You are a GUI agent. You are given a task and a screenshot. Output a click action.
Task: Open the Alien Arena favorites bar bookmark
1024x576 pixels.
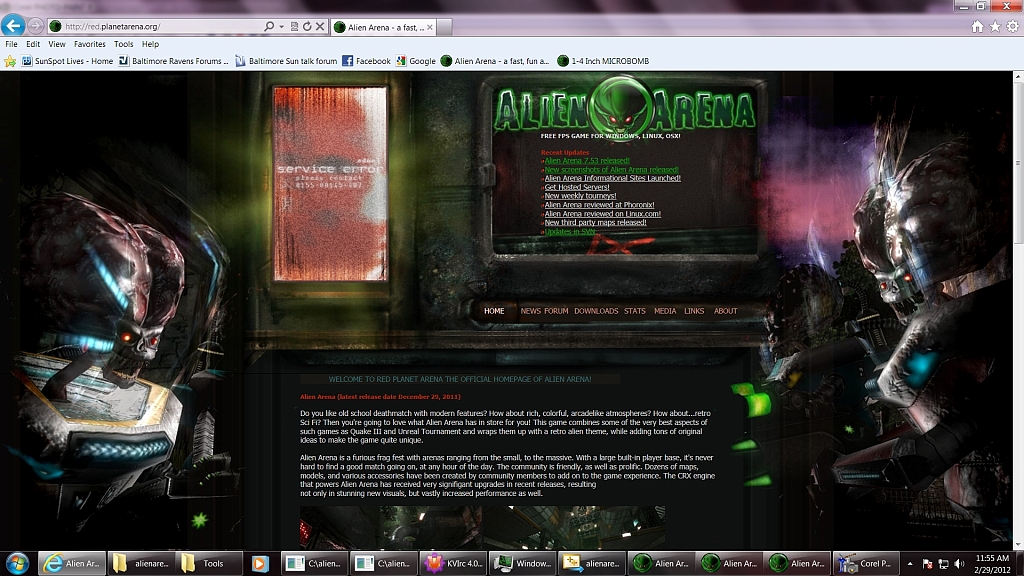[x=495, y=61]
